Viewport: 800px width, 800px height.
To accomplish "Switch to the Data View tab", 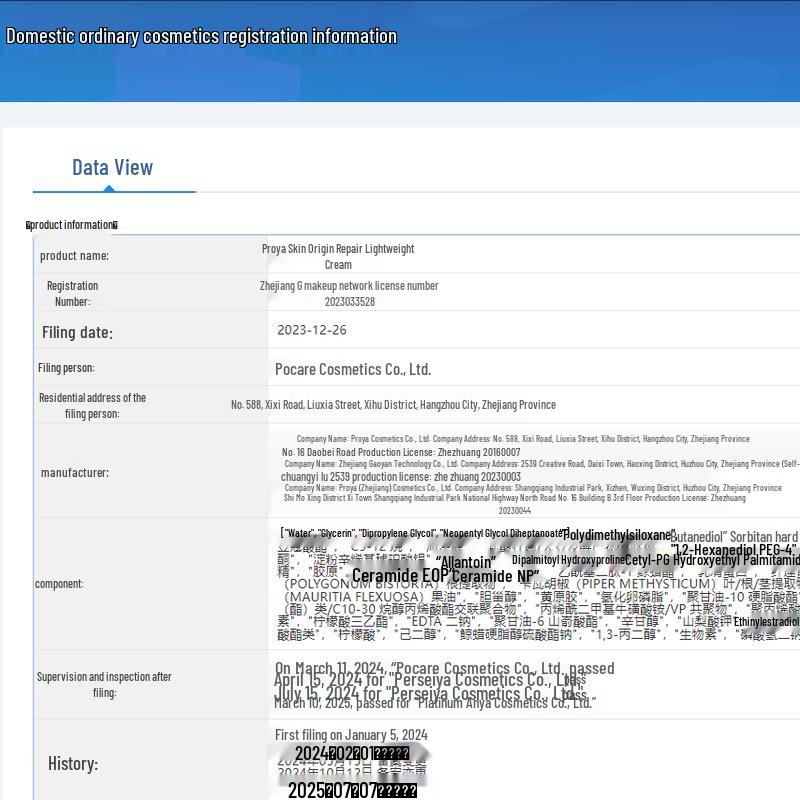I will pyautogui.click(x=110, y=168).
